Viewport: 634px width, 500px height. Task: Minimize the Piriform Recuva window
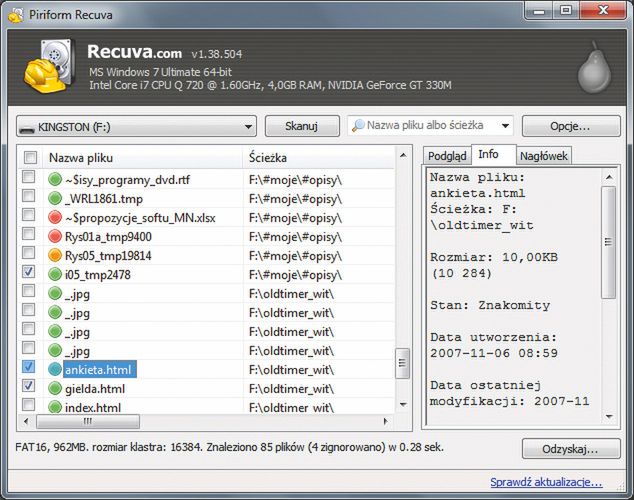538,10
